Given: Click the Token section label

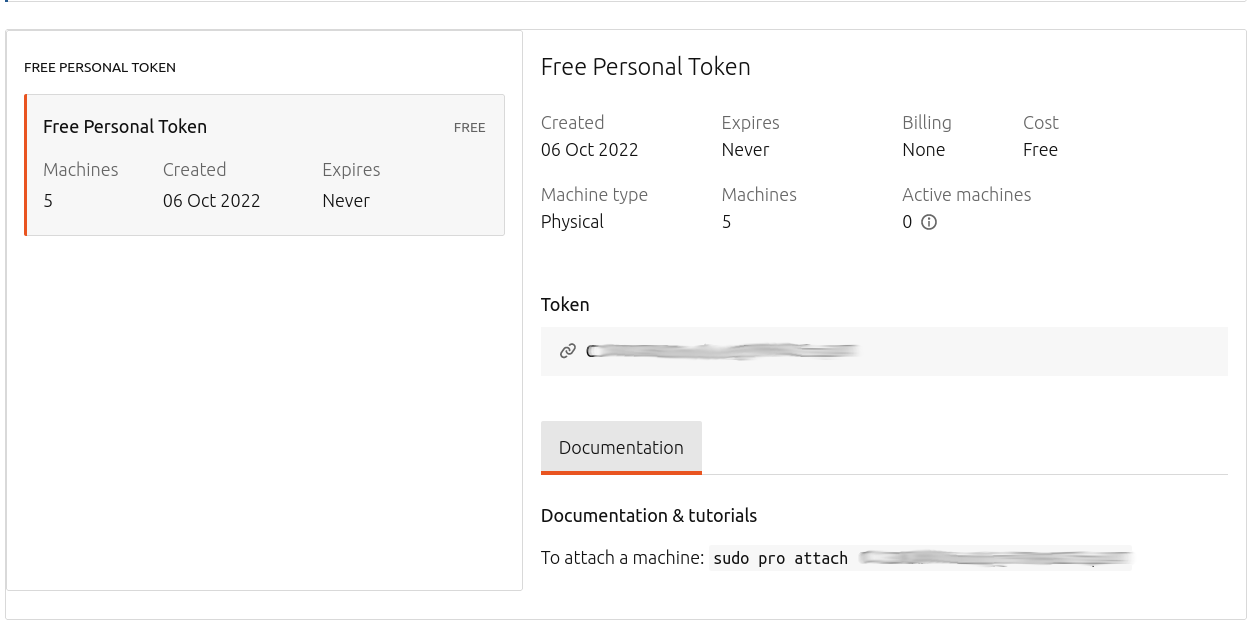Looking at the screenshot, I should click(565, 305).
